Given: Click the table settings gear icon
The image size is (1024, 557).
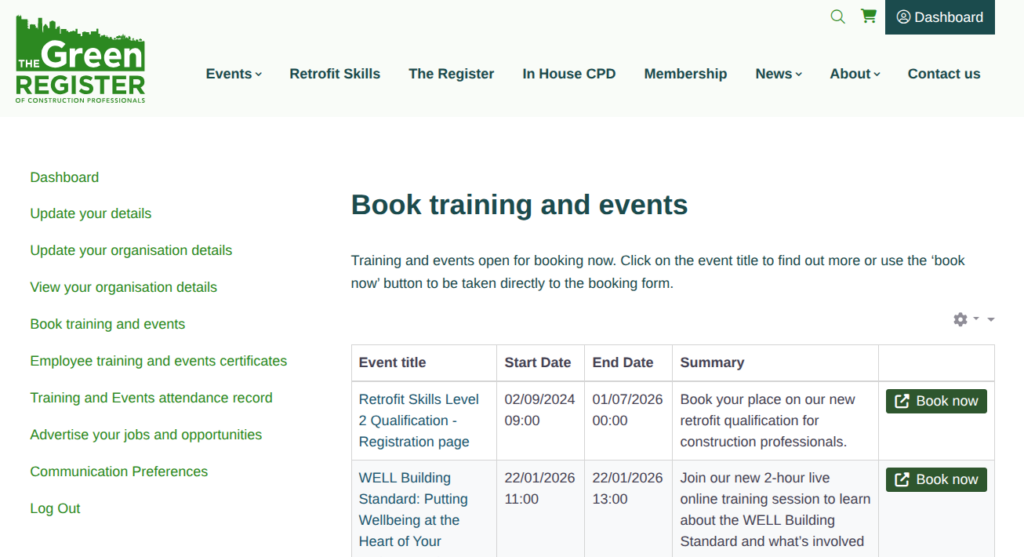Looking at the screenshot, I should point(961,319).
